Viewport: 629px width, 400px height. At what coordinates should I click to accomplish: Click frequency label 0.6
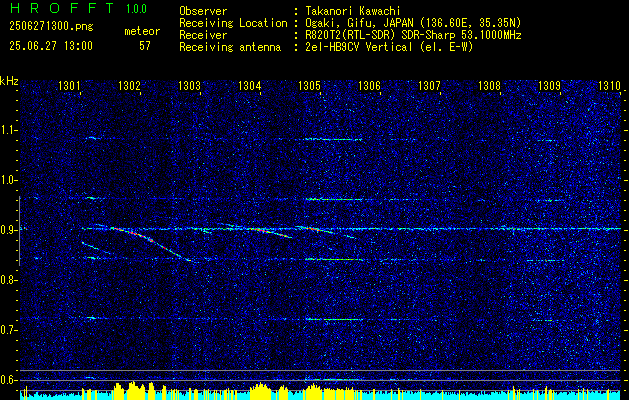pos(8,380)
